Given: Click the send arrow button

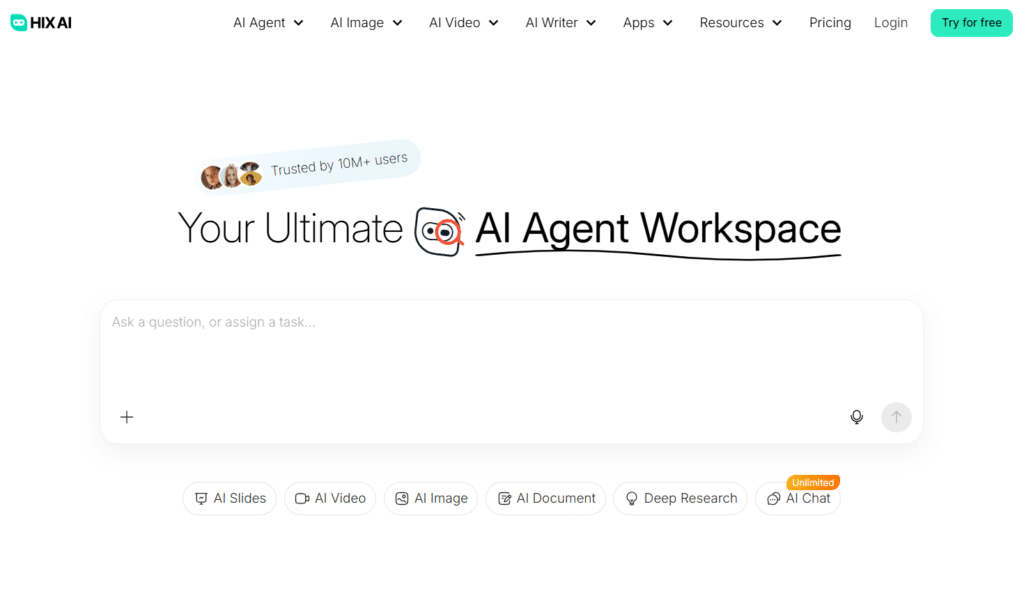Looking at the screenshot, I should coord(896,417).
